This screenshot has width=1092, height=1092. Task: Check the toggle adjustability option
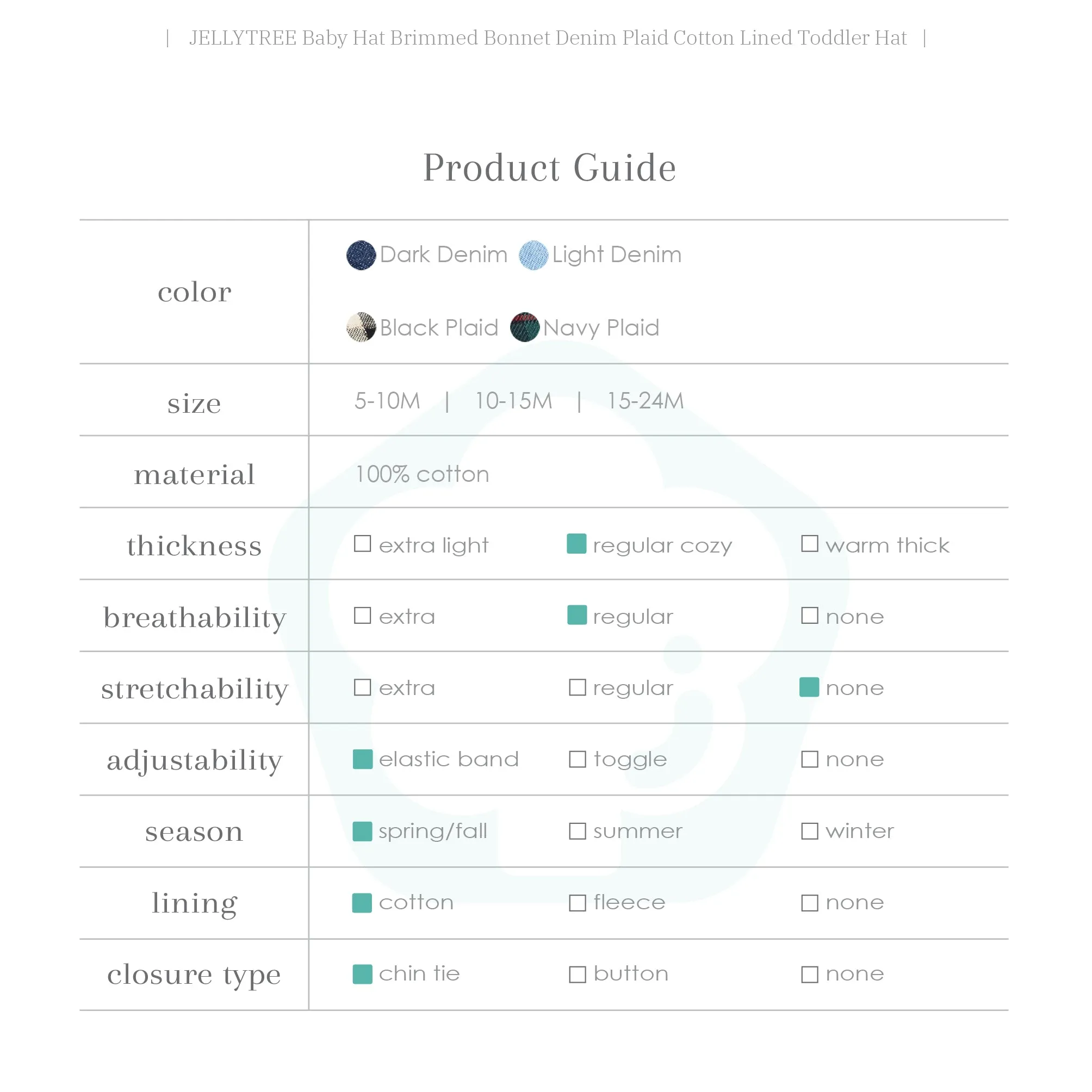pyautogui.click(x=577, y=759)
